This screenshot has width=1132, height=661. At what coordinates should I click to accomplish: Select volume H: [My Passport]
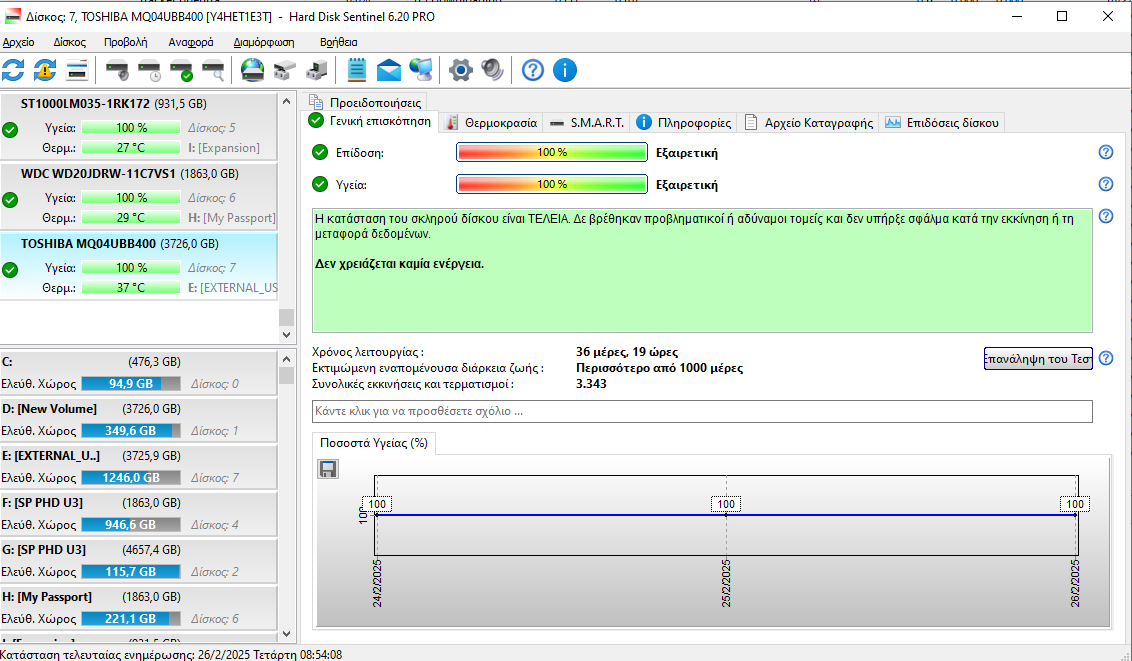(139, 608)
